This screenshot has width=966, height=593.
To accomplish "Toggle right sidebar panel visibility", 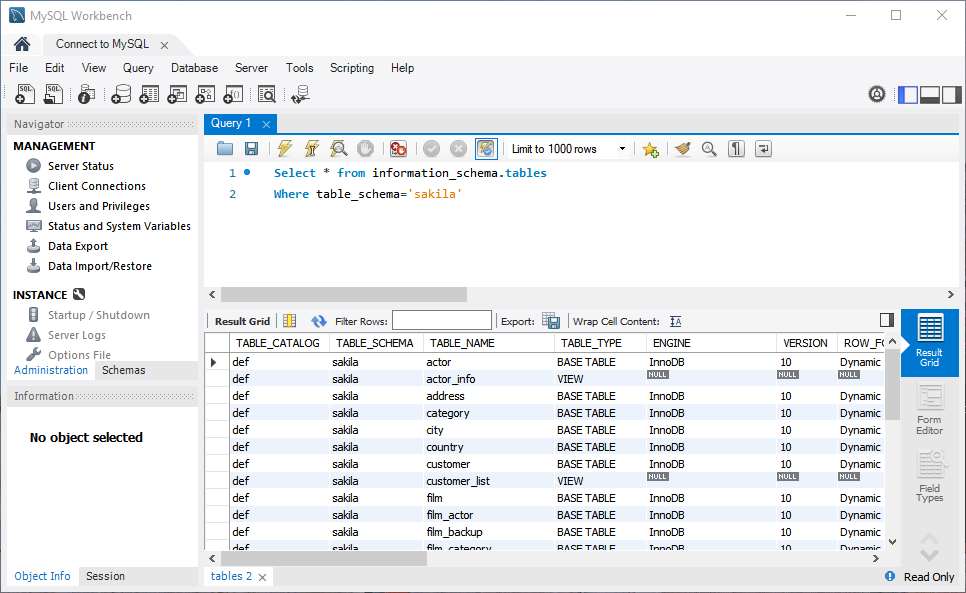I will click(951, 94).
